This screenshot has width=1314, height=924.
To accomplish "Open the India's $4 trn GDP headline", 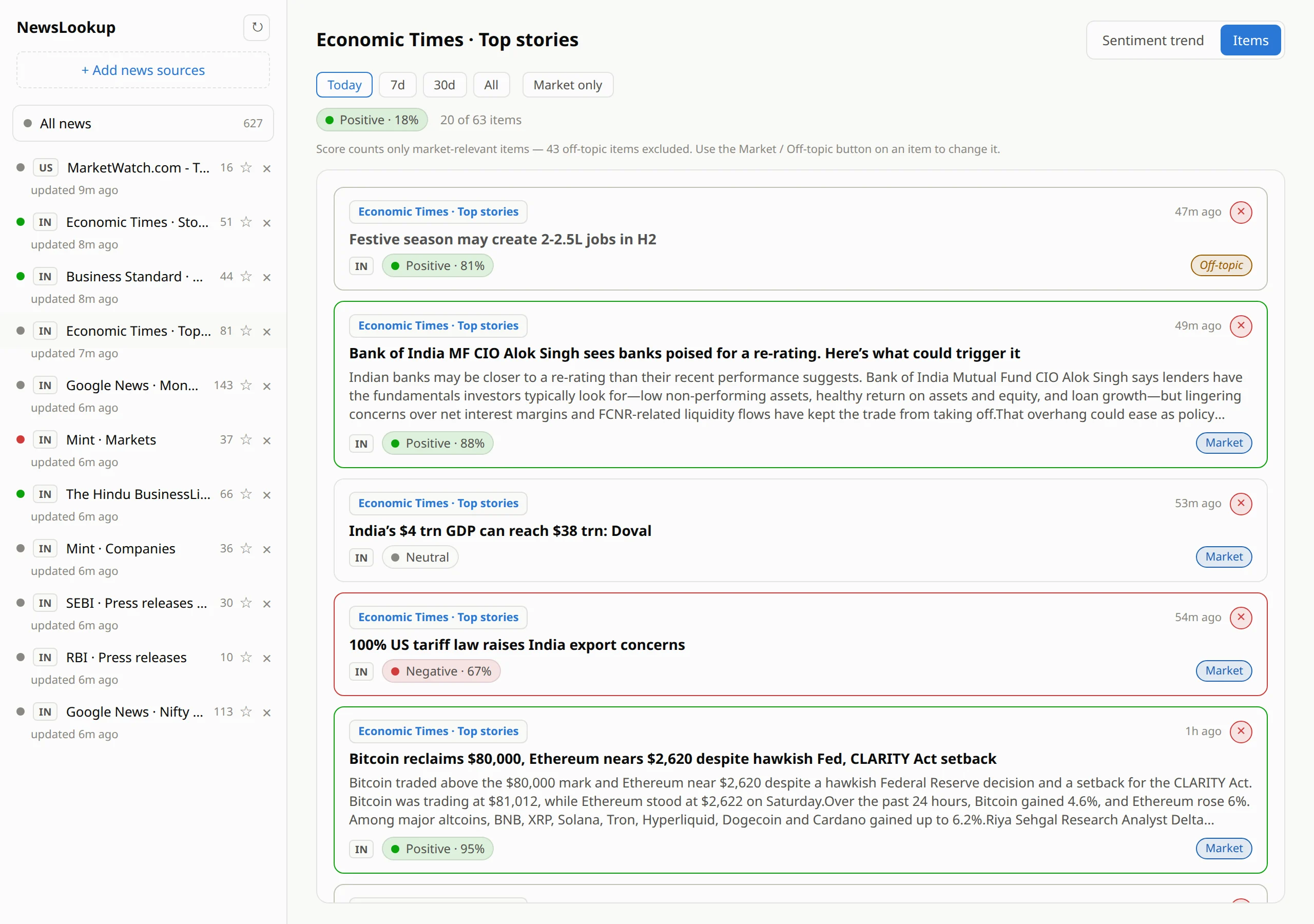I will click(x=500, y=530).
